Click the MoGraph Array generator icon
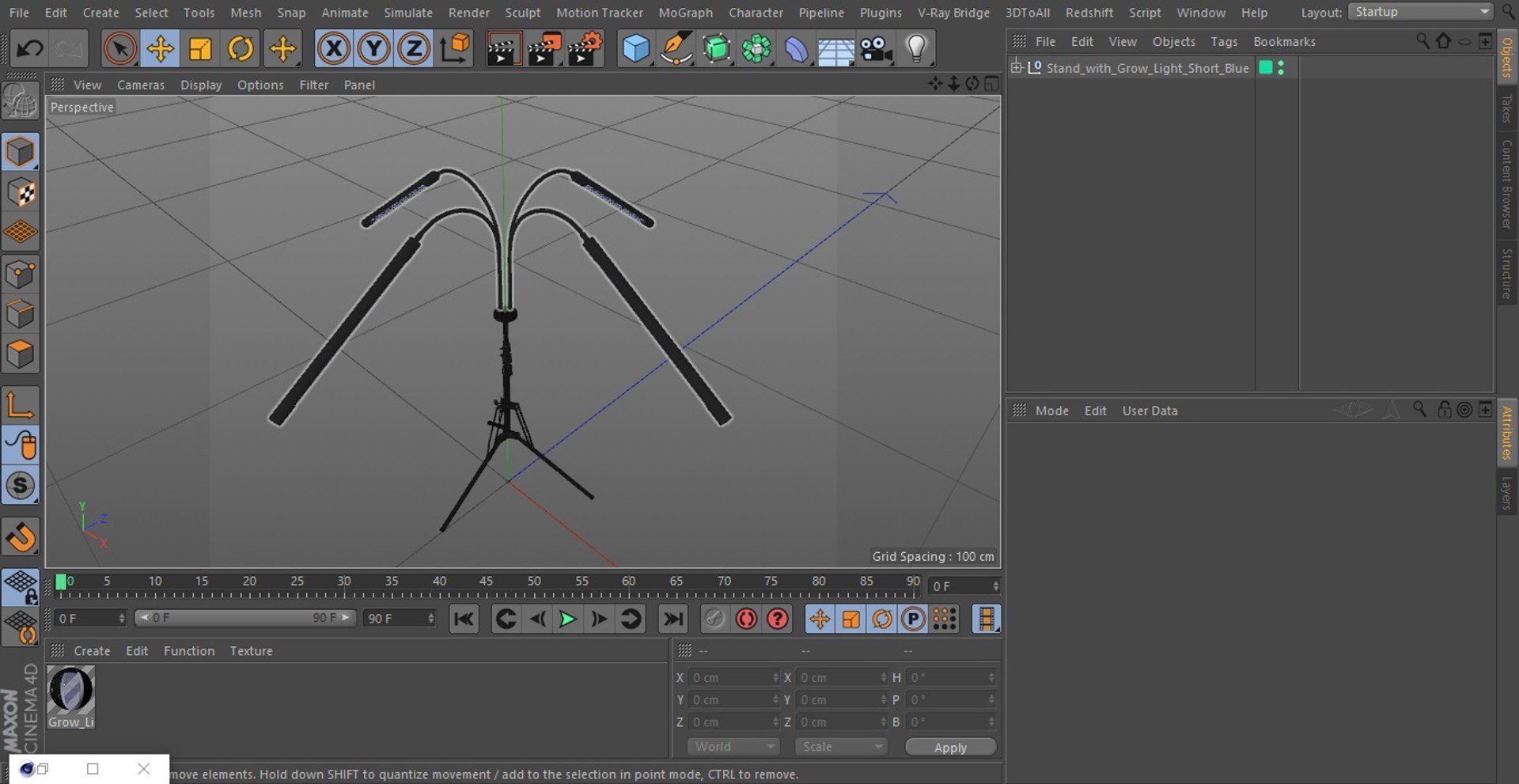Viewport: 1519px width, 784px height. tap(756, 49)
